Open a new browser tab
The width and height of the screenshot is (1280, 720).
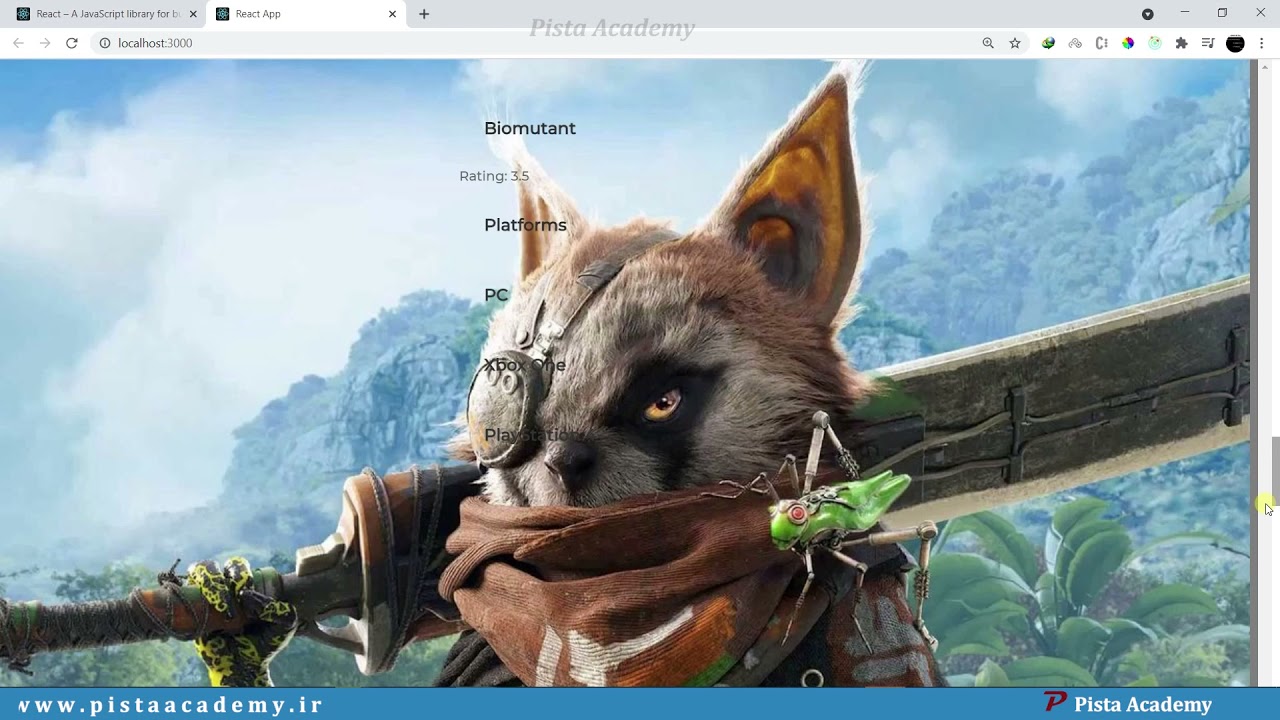(x=424, y=14)
